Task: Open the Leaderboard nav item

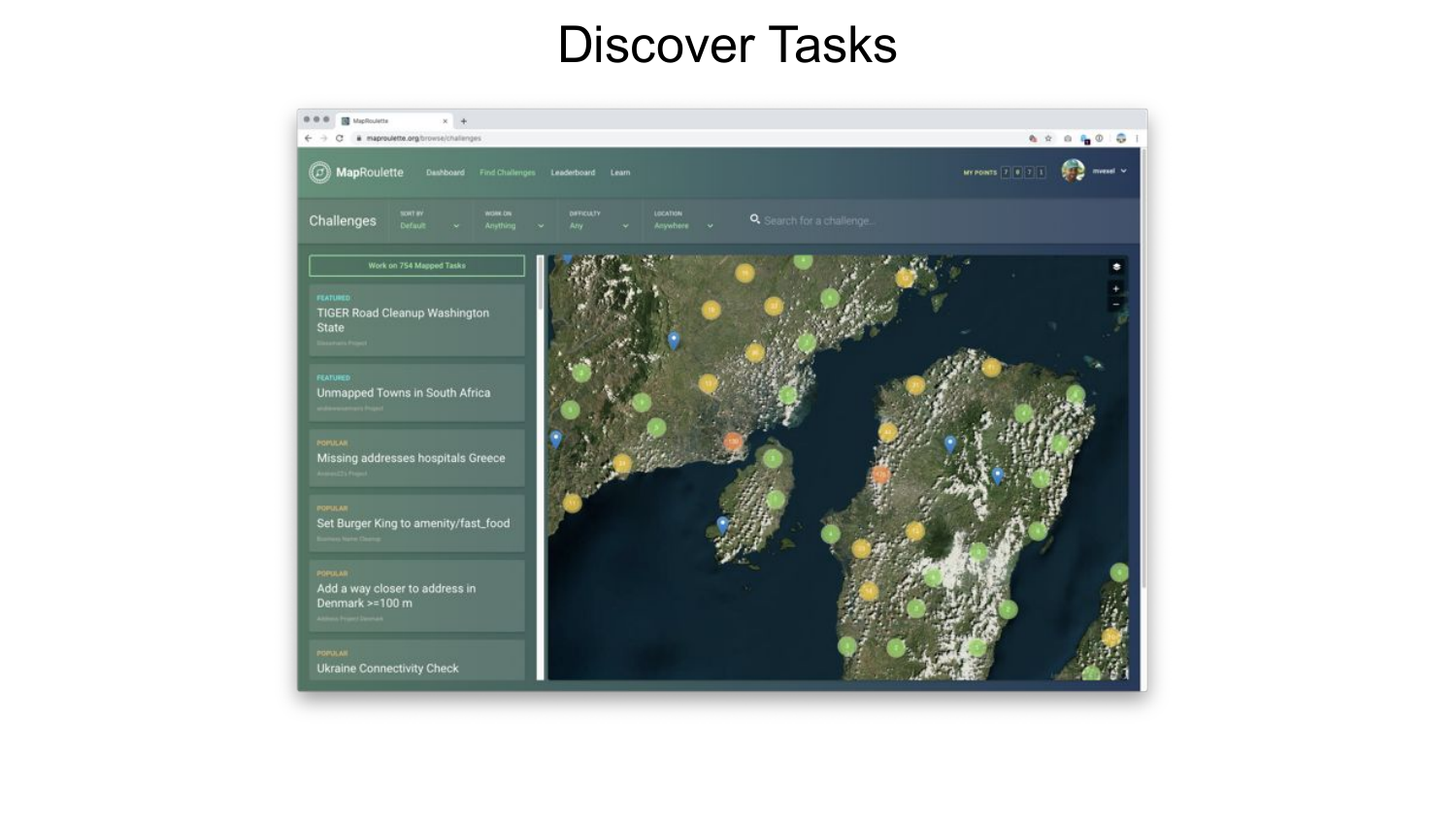Action: click(x=573, y=173)
